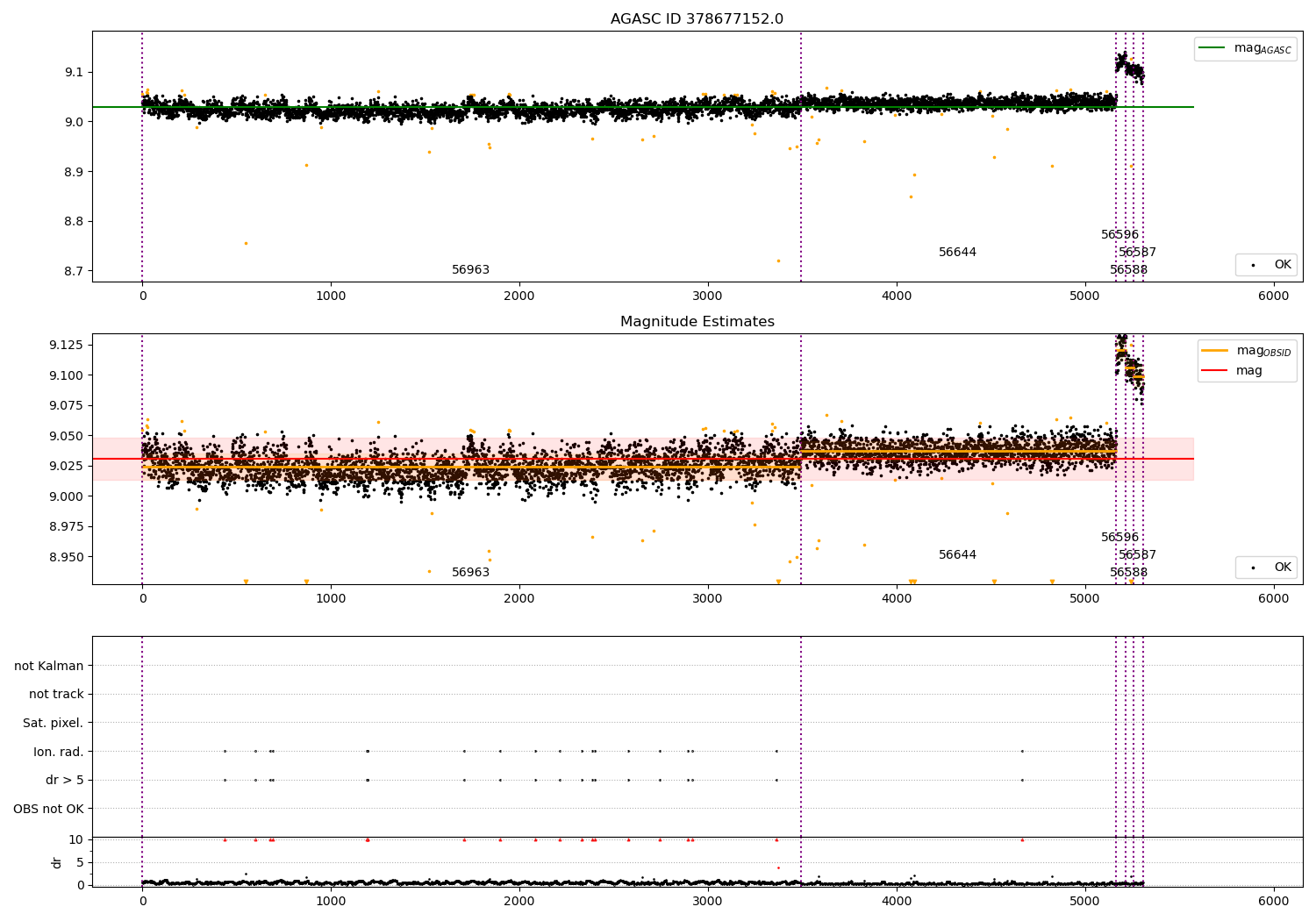1316x921 pixels.
Task: Click the 9.125 y-tick label
Action: coord(68,345)
